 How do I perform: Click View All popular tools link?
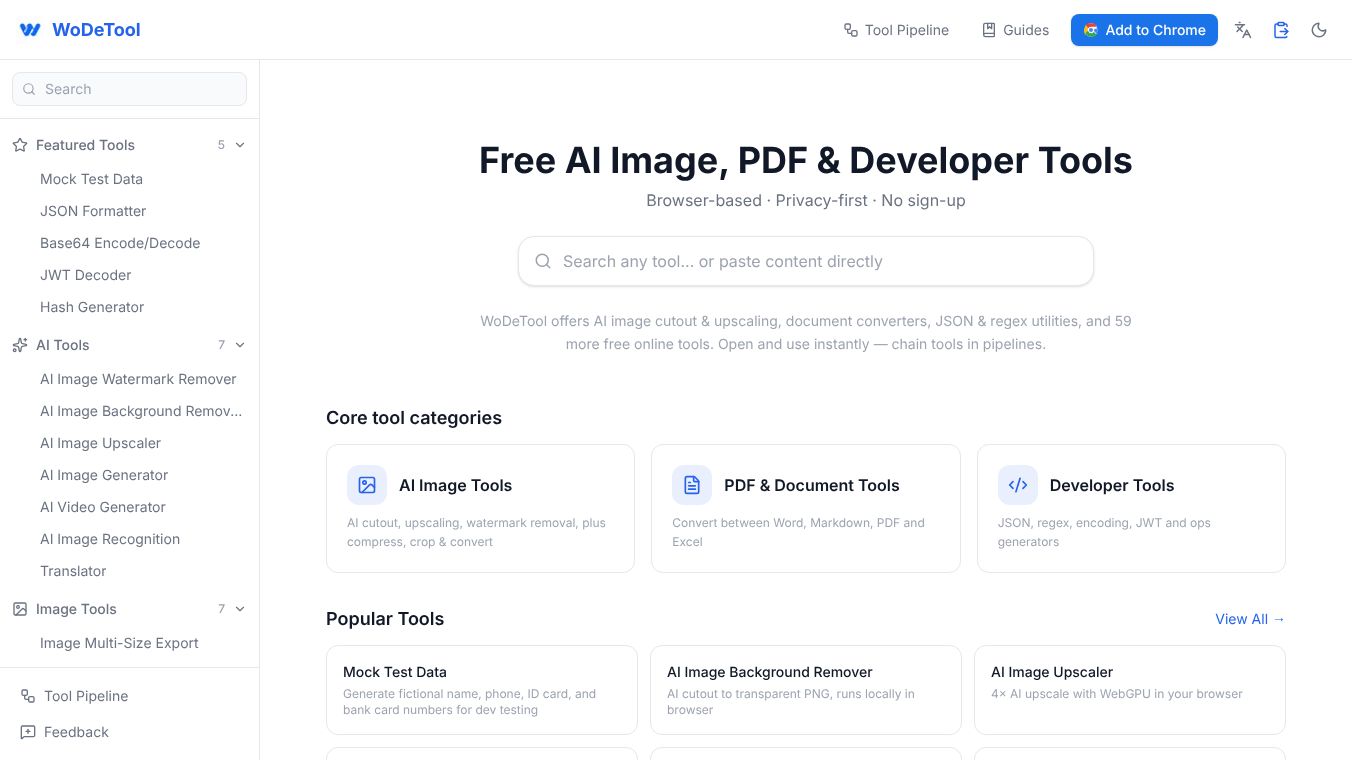[x=1250, y=619]
